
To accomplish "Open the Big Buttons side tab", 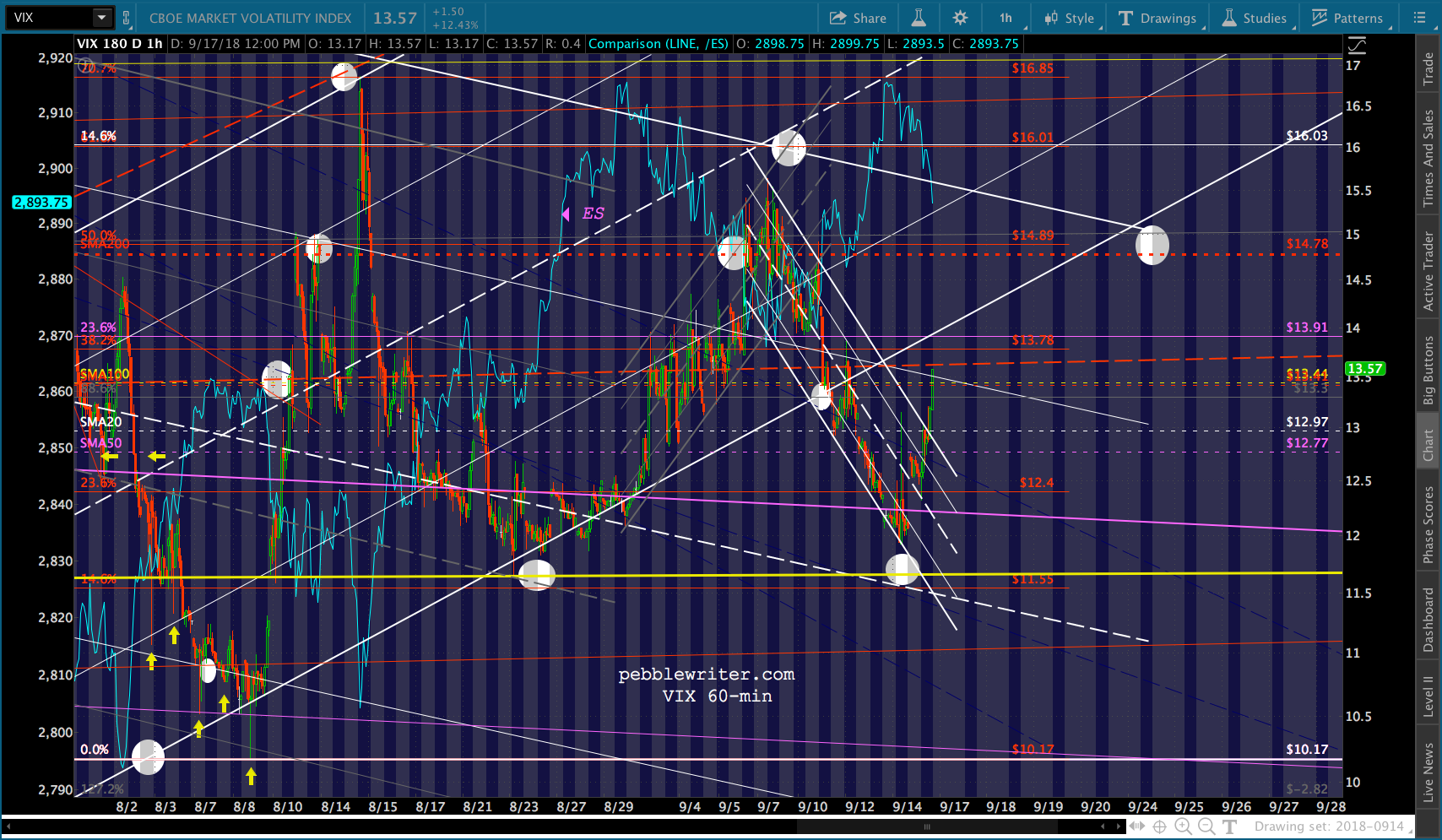I will point(1428,371).
